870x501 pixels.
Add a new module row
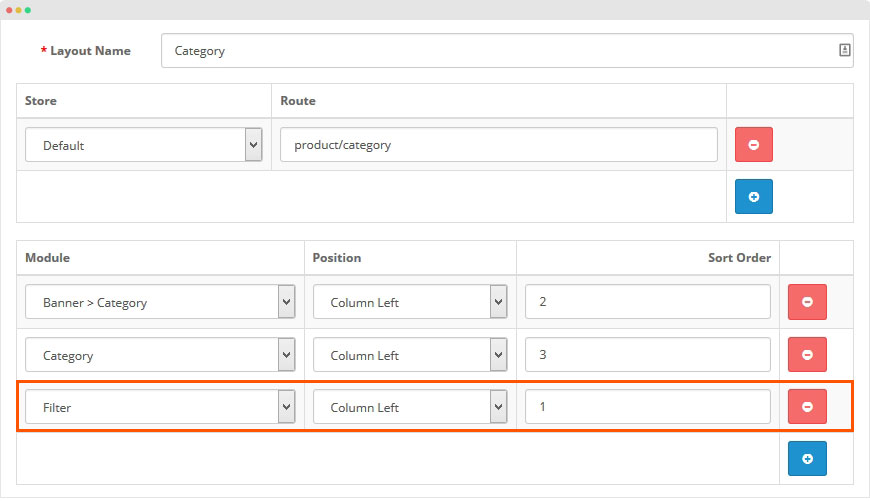coord(807,459)
